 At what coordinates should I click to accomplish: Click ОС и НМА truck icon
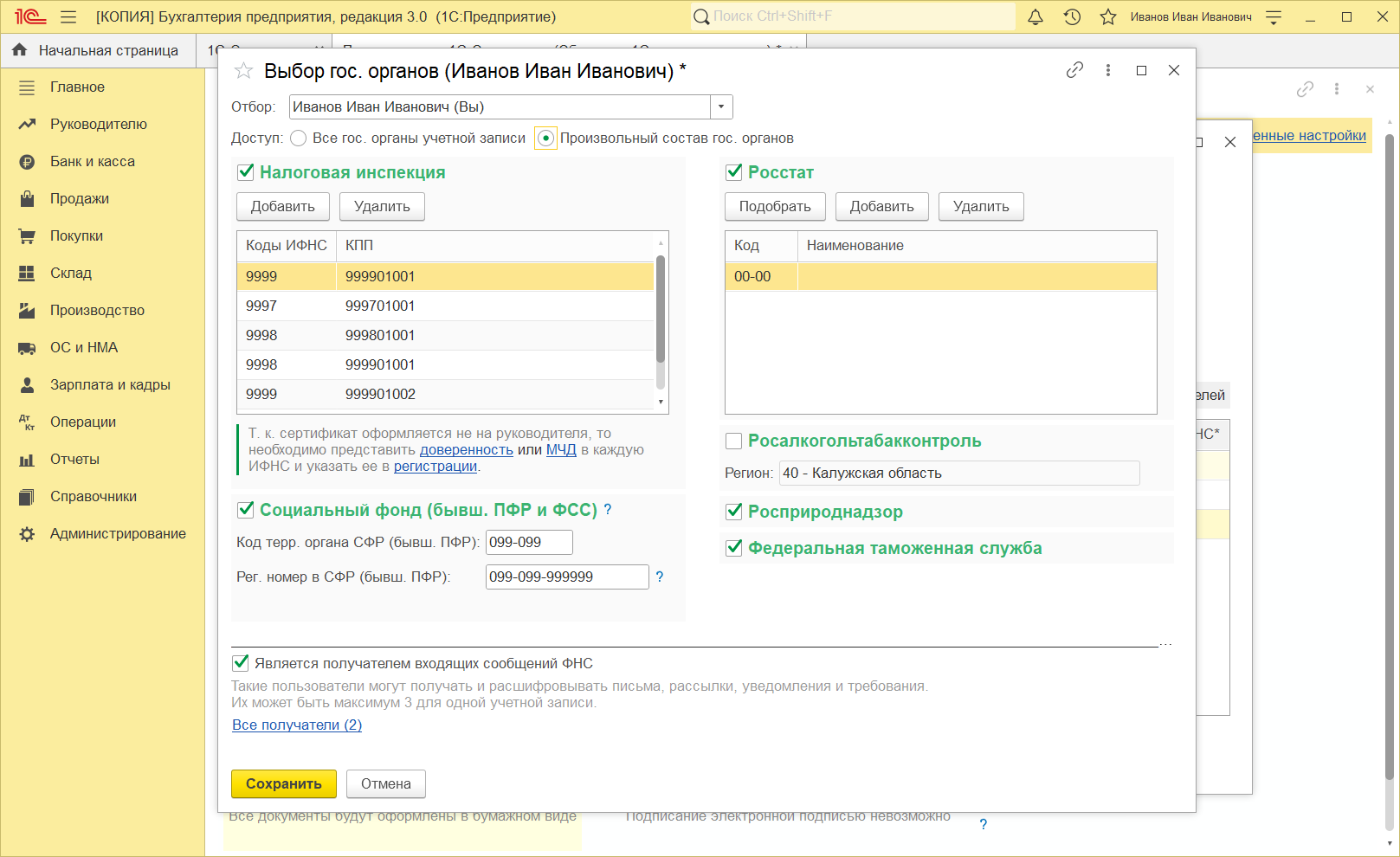point(27,348)
